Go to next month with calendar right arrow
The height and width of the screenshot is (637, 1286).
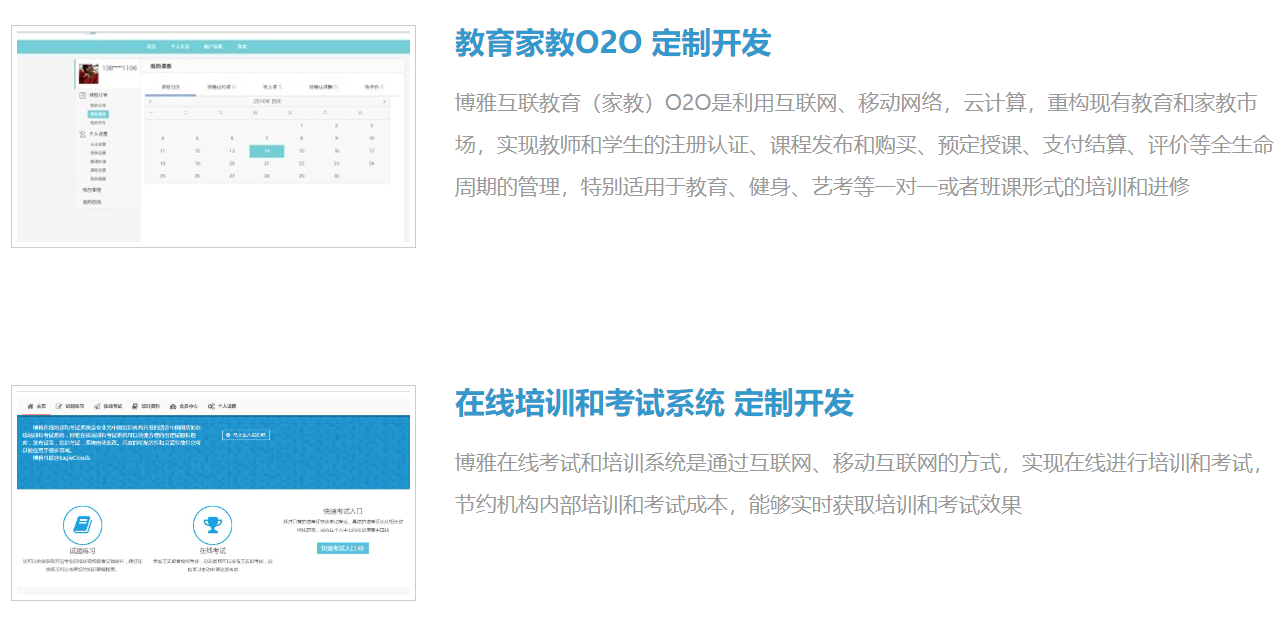click(x=384, y=101)
